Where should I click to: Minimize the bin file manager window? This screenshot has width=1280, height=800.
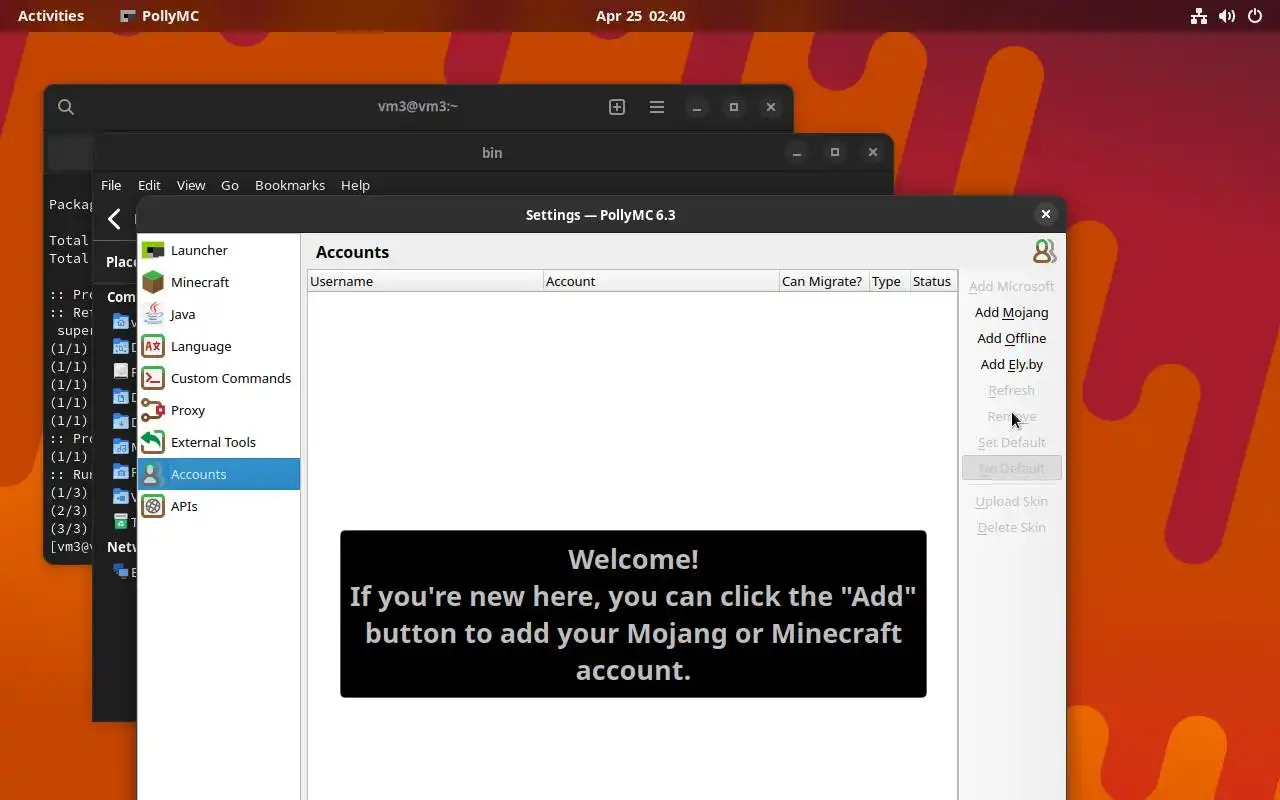(797, 153)
